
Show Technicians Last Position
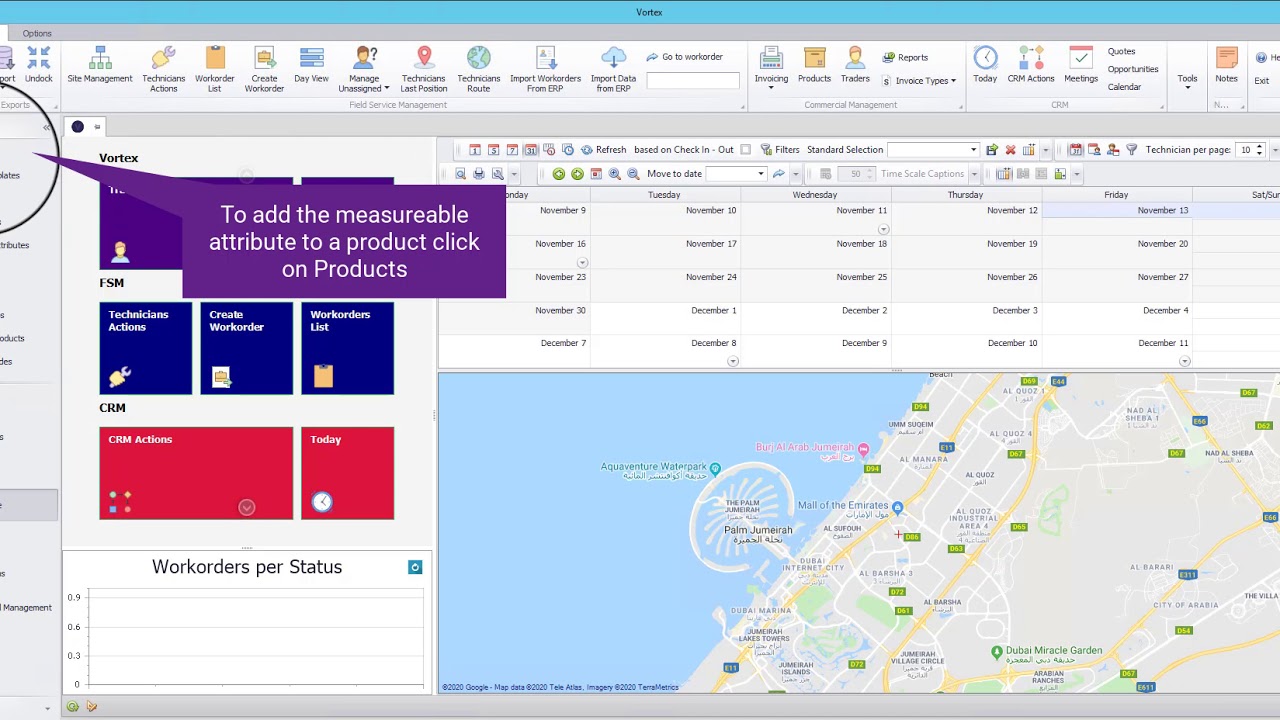click(424, 69)
